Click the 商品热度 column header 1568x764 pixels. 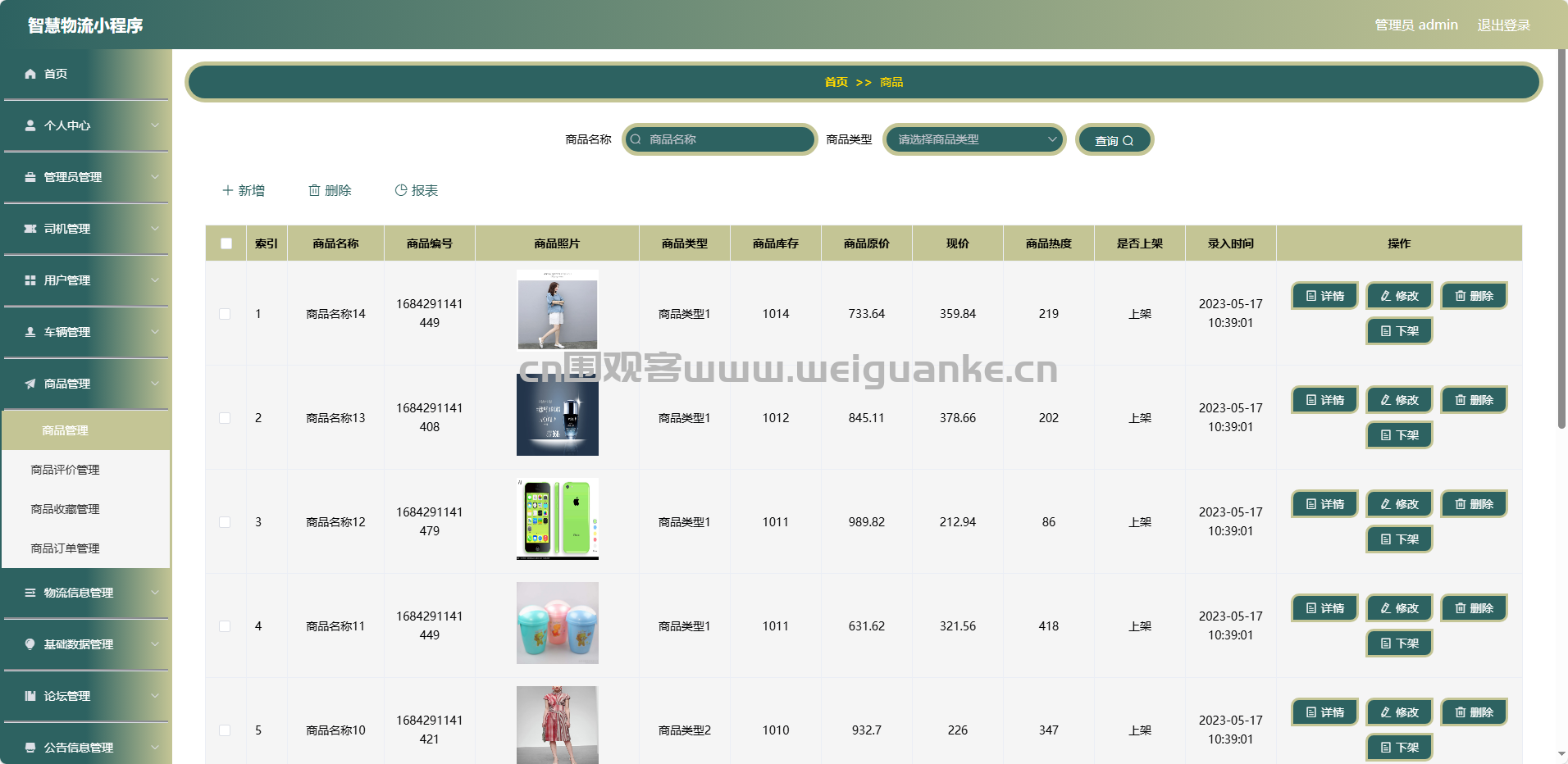tap(1048, 243)
